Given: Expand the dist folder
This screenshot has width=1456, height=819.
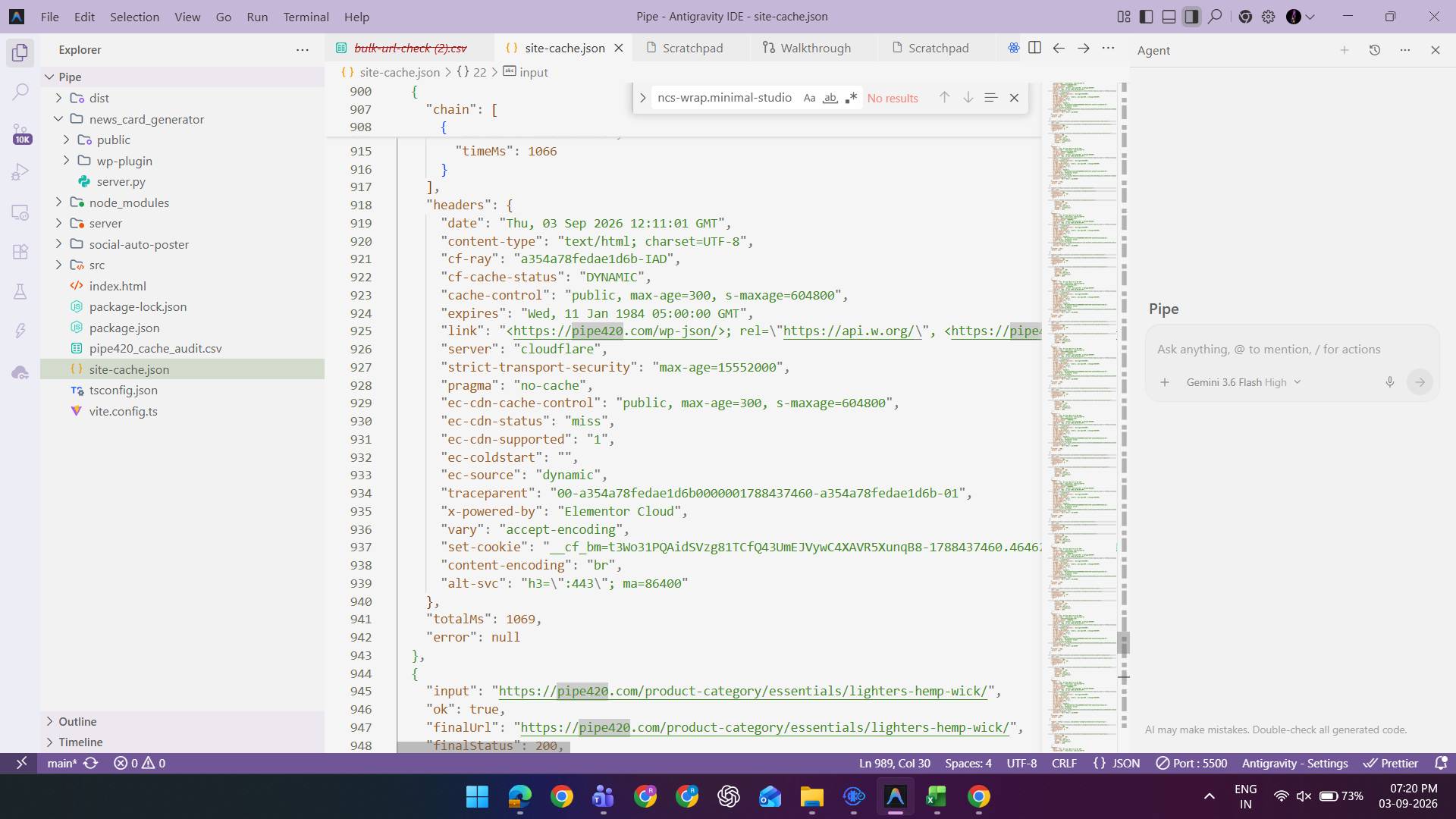Looking at the screenshot, I should tap(99, 98).
